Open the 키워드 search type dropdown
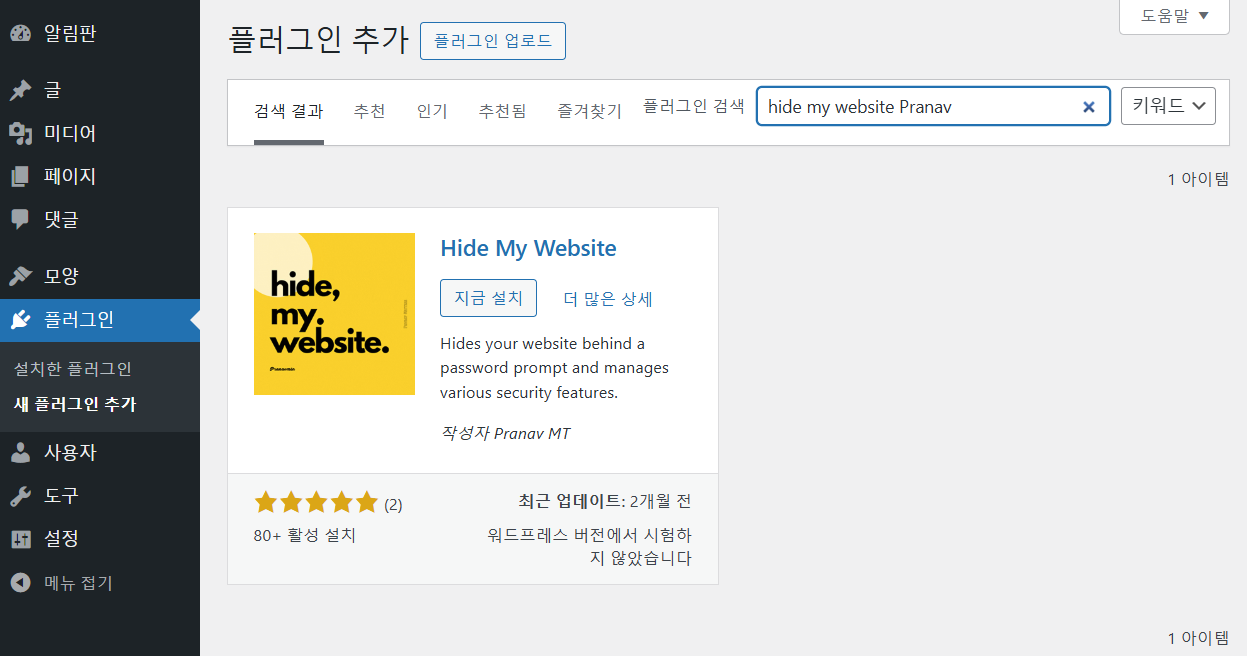 1169,105
